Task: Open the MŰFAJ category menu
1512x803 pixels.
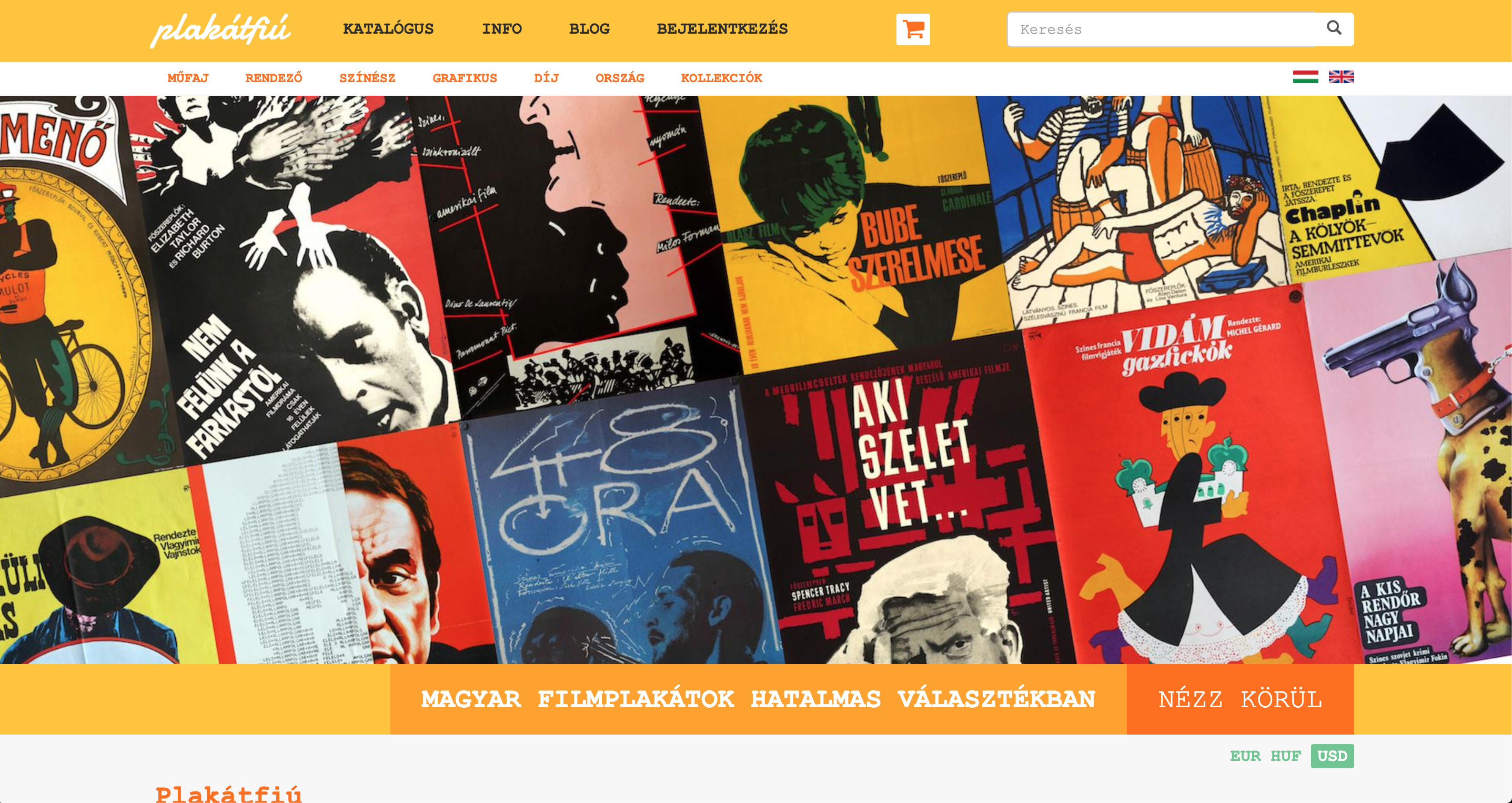Action: pyautogui.click(x=188, y=78)
